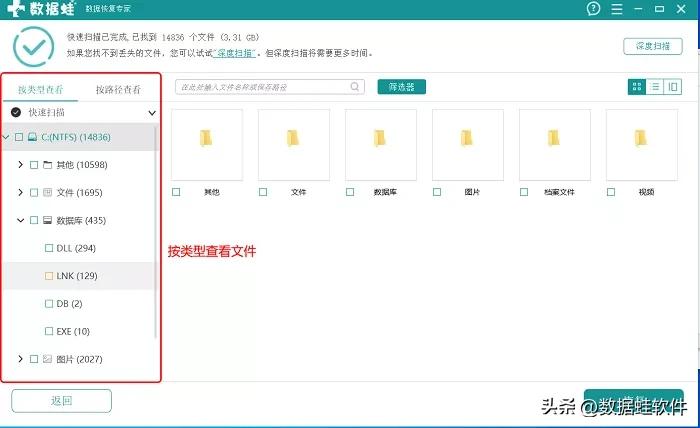Collapse the 快速扫描 section chevron
Image resolution: width=700 pixels, height=428 pixels.
[x=152, y=113]
